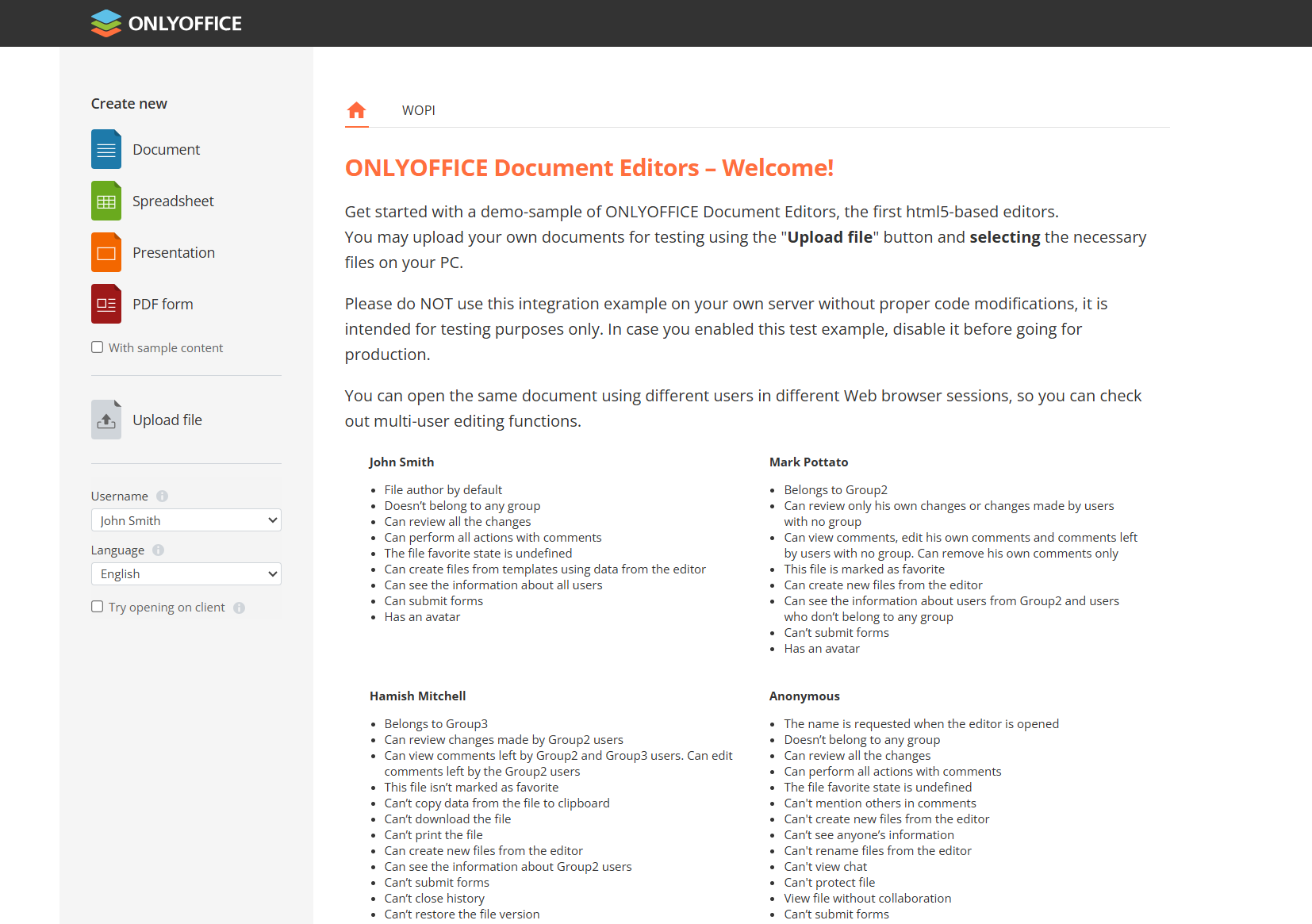Show 'Try opening on client' info icon

239,608
